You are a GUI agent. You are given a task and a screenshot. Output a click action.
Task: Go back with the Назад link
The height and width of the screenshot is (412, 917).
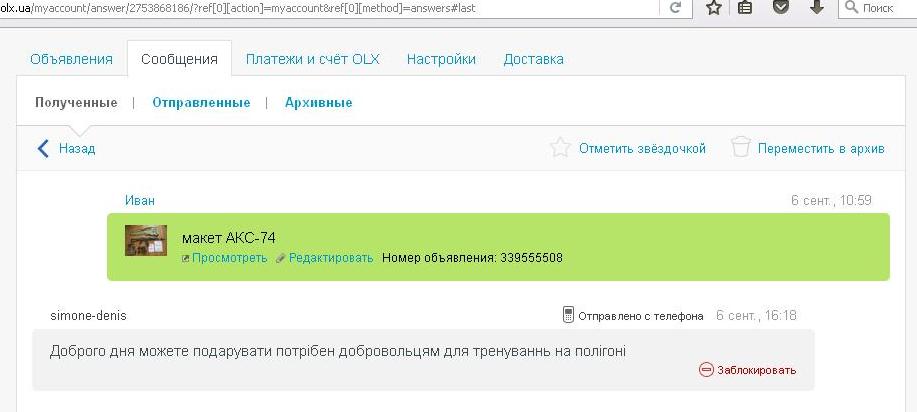pos(77,149)
